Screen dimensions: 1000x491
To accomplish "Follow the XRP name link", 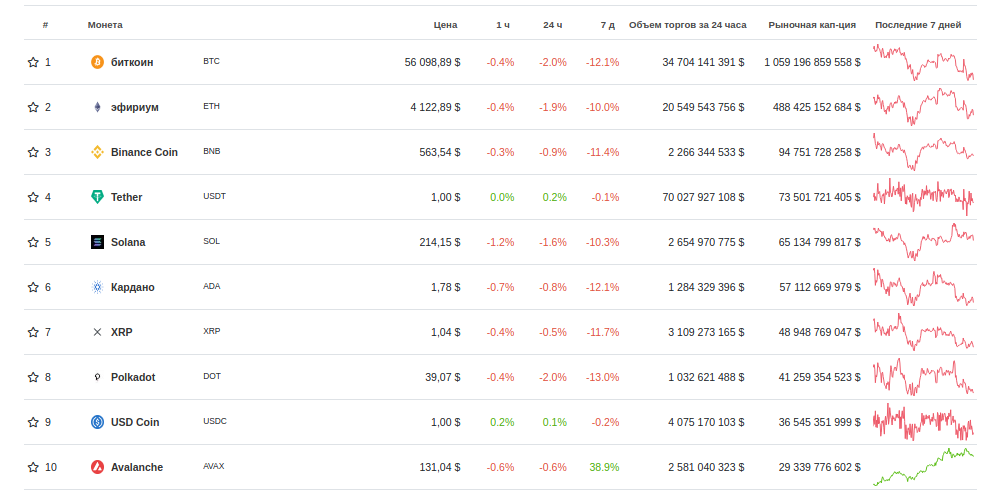I will coord(122,332).
